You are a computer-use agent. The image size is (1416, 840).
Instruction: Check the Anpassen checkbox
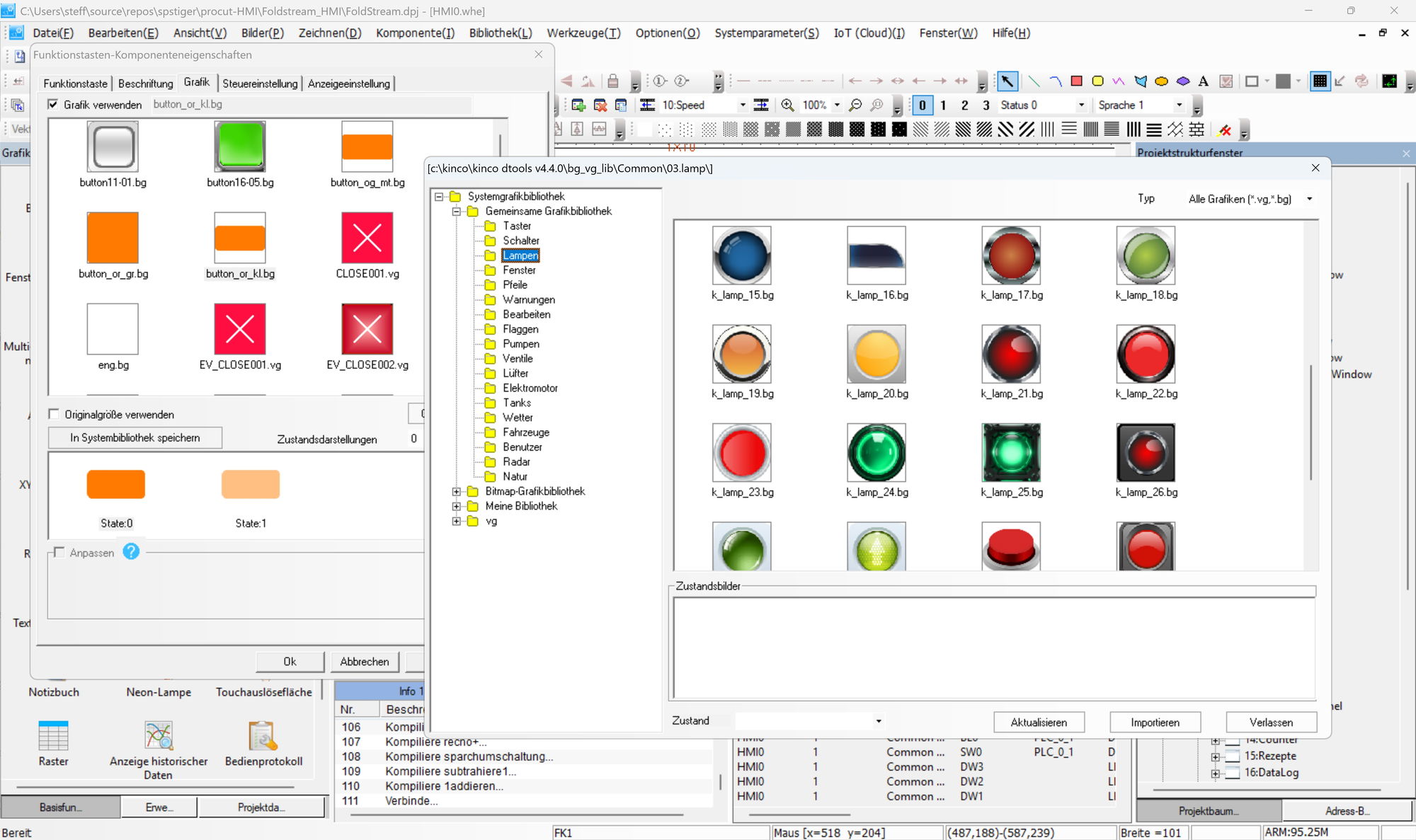point(59,553)
